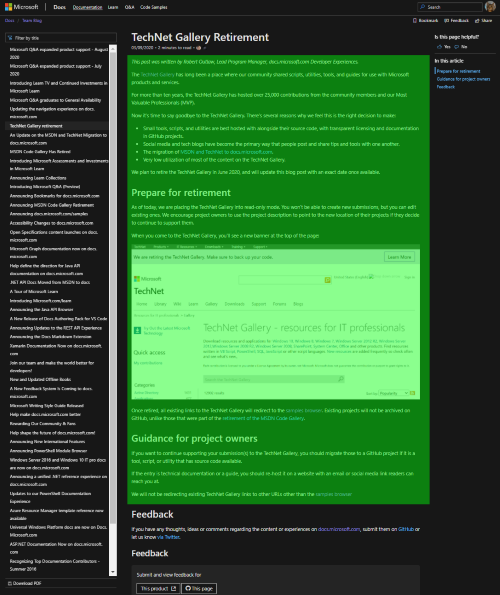Open MSDN and TechNet to docs.microsoft.com link

[226, 152]
